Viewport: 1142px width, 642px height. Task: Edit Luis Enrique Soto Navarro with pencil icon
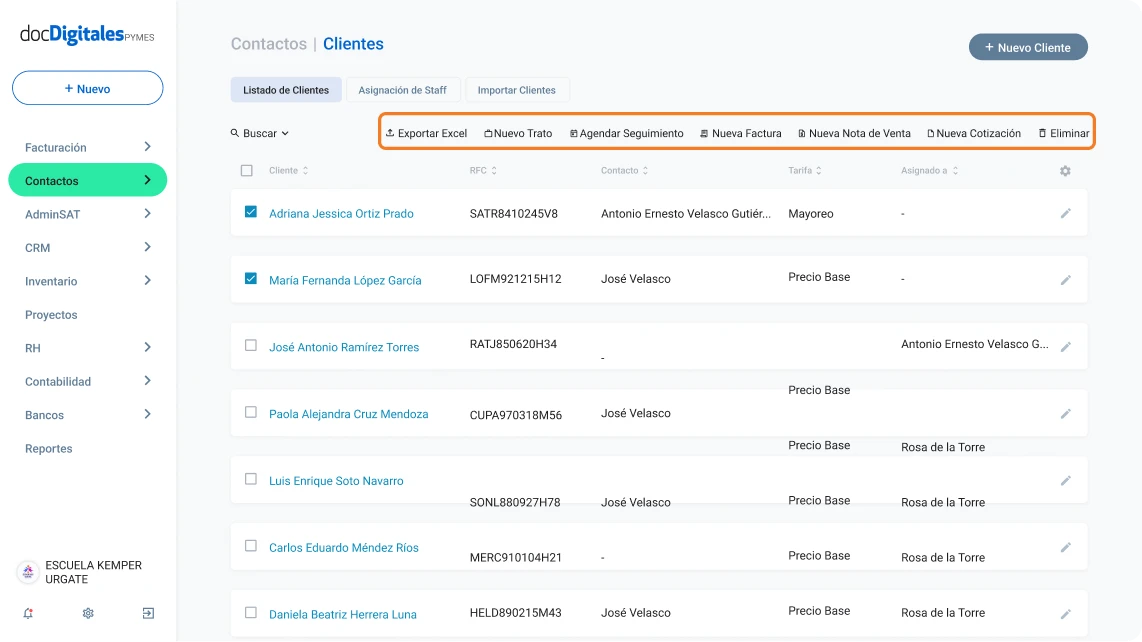tap(1066, 481)
